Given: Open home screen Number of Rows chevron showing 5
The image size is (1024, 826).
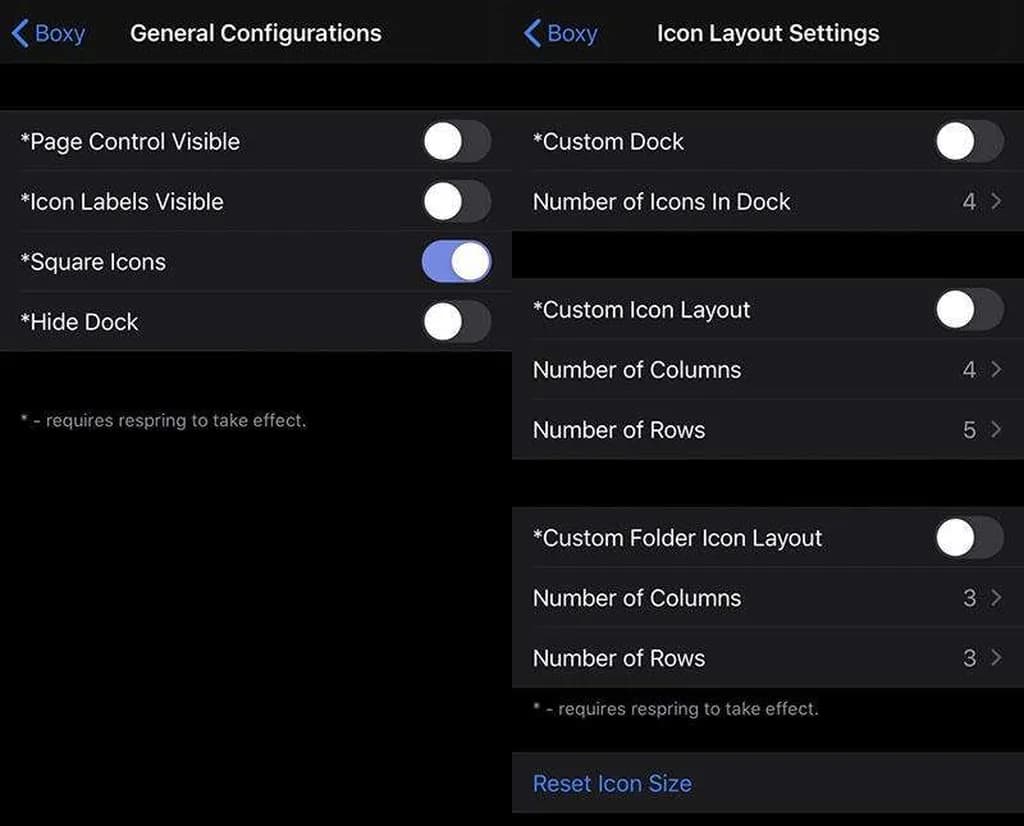Looking at the screenshot, I should tap(995, 430).
